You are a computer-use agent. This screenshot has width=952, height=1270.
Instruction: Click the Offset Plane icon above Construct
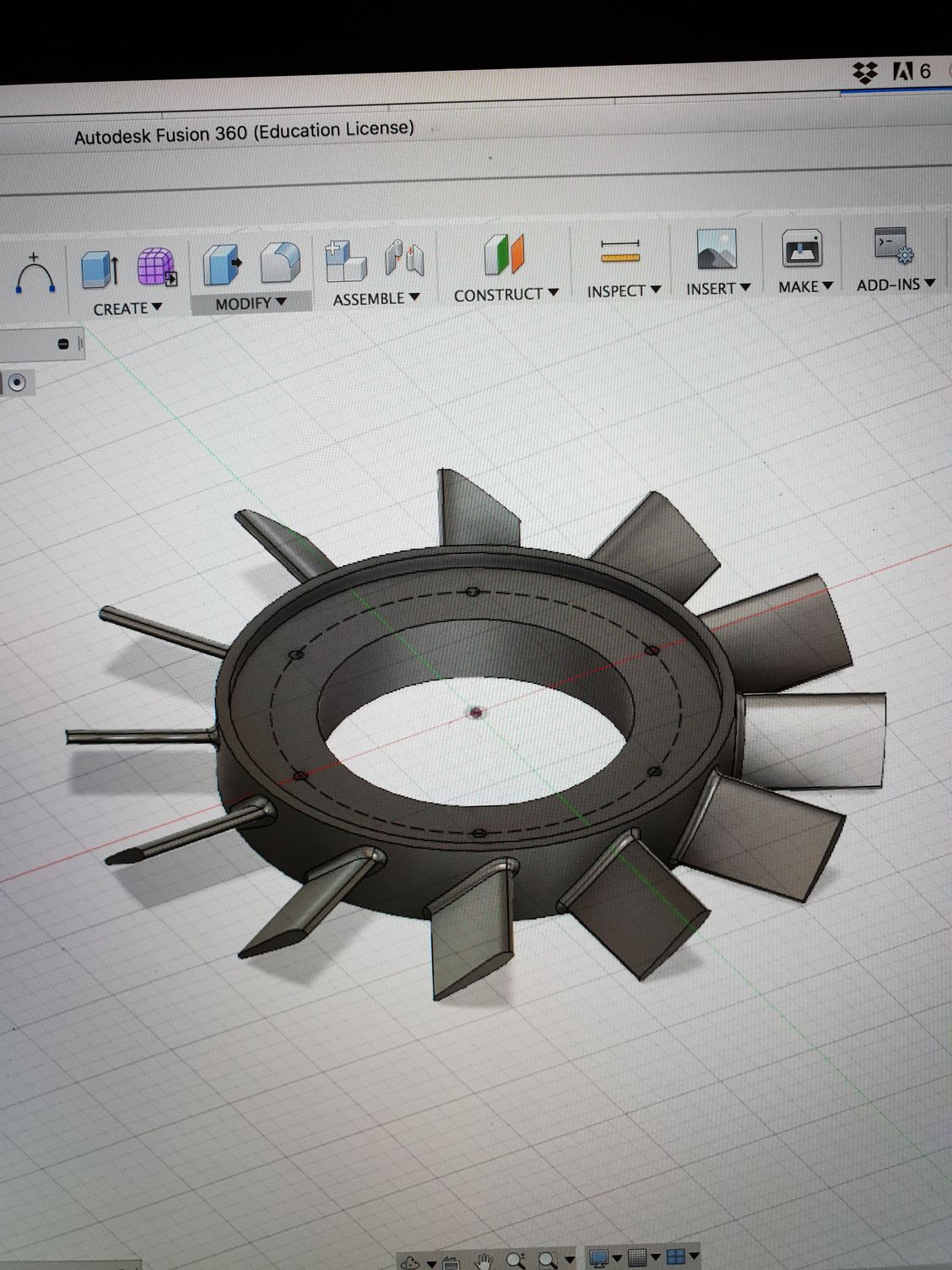pos(504,254)
